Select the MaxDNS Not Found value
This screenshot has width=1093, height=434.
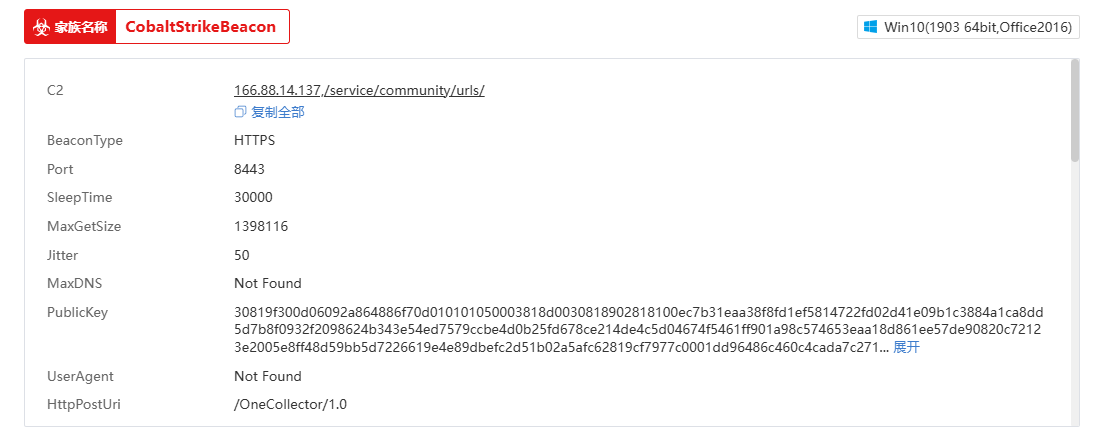point(267,283)
